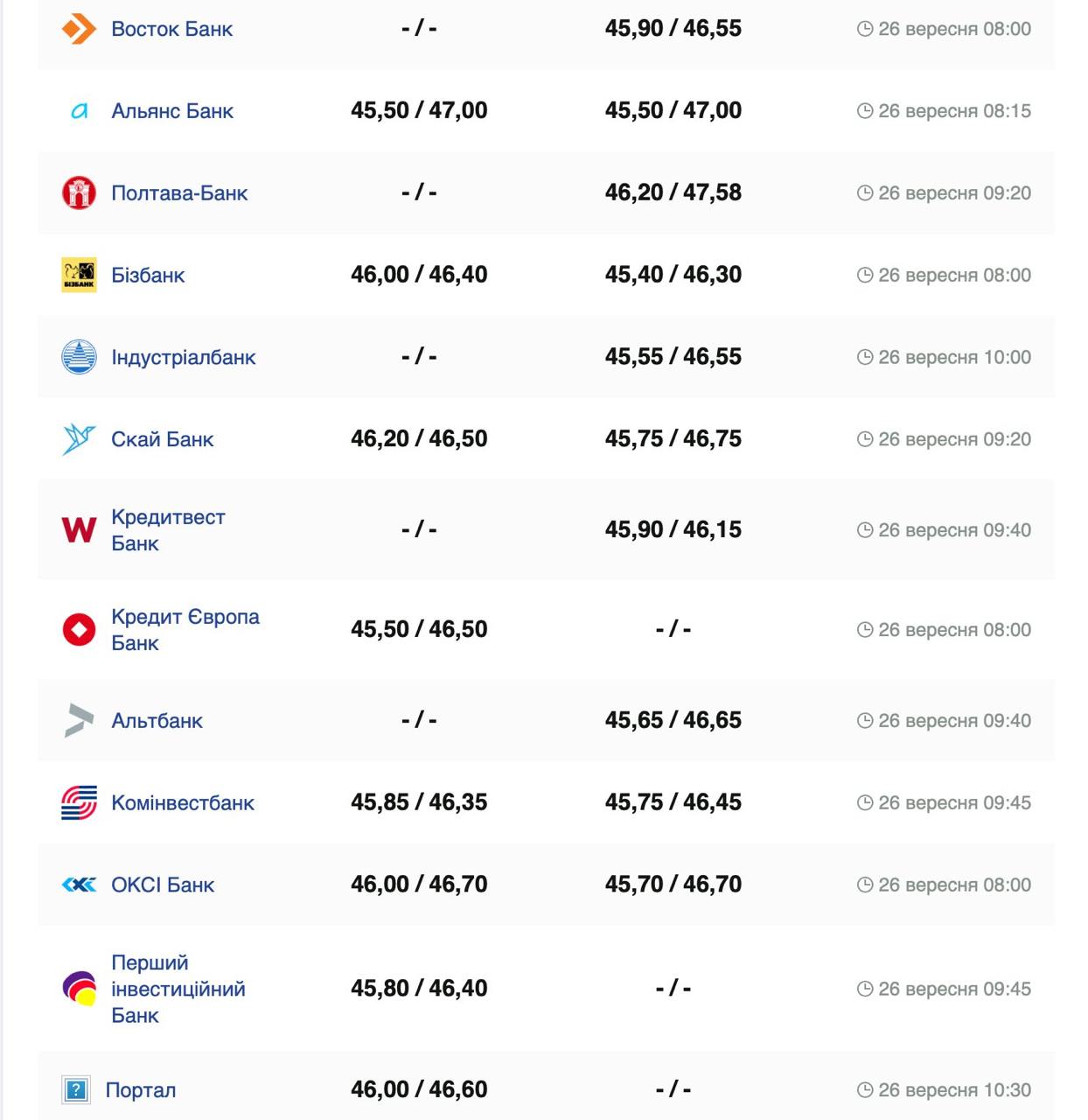1088x1120 pixels.
Task: Click the red W Кредитвест Банк logo
Action: tap(79, 530)
